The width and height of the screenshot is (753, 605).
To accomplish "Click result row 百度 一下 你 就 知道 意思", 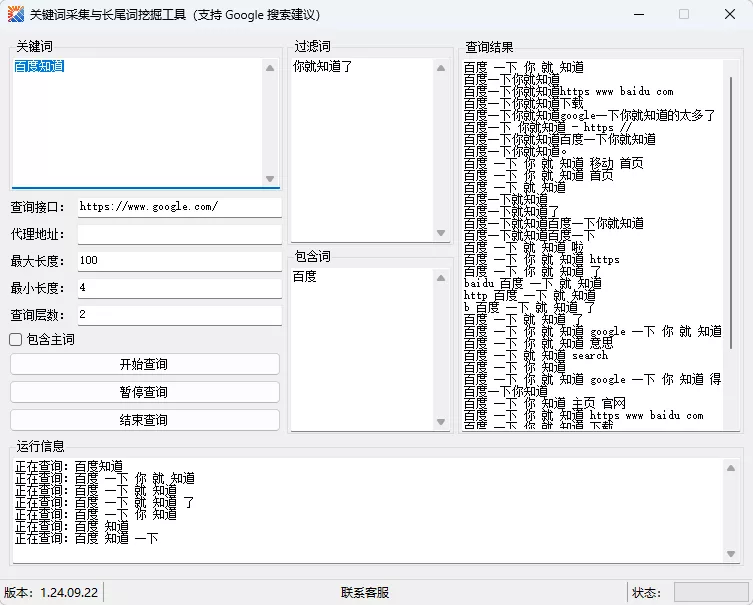I will (538, 343).
